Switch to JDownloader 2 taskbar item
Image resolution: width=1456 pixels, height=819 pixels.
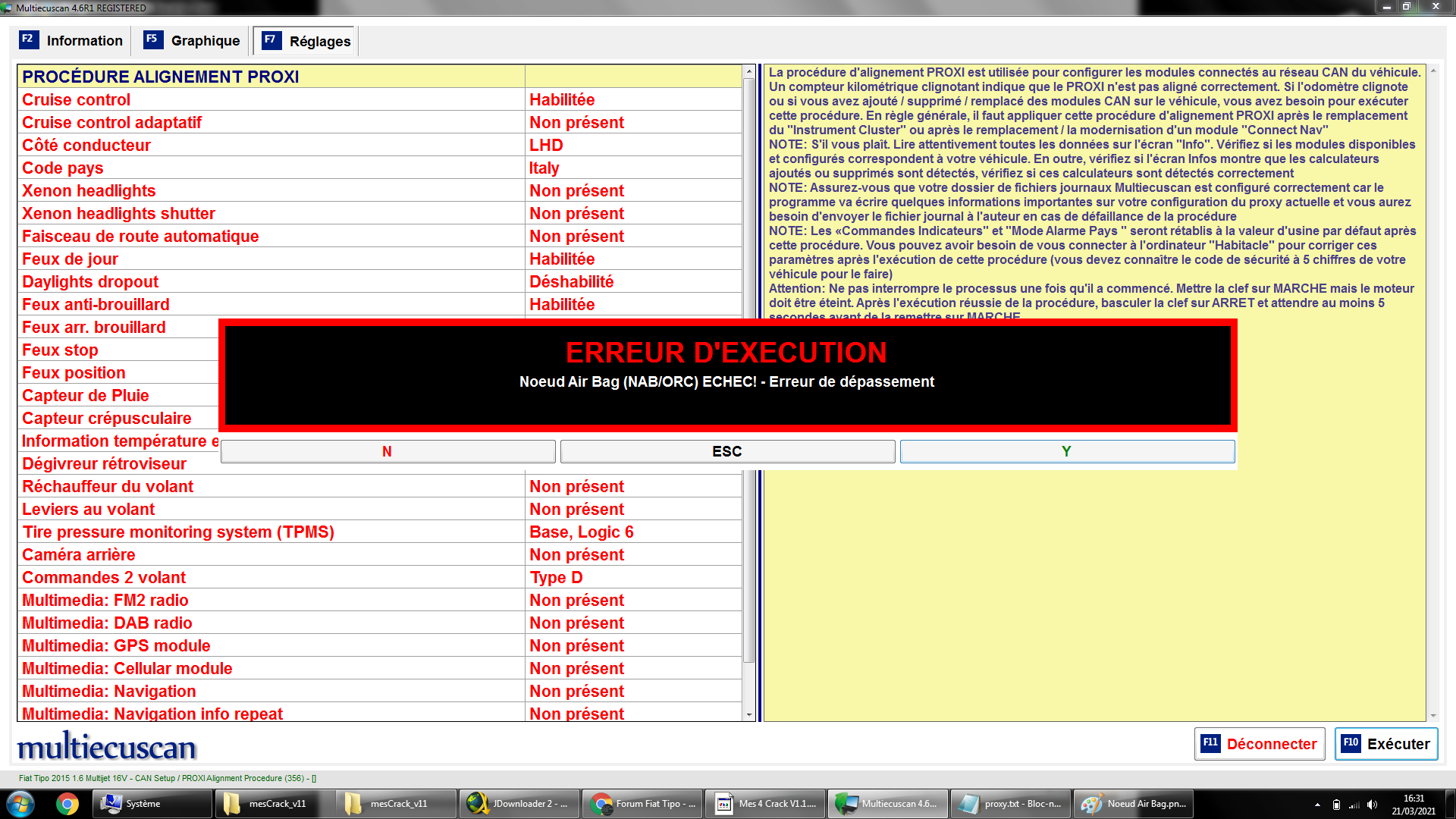pos(519,804)
